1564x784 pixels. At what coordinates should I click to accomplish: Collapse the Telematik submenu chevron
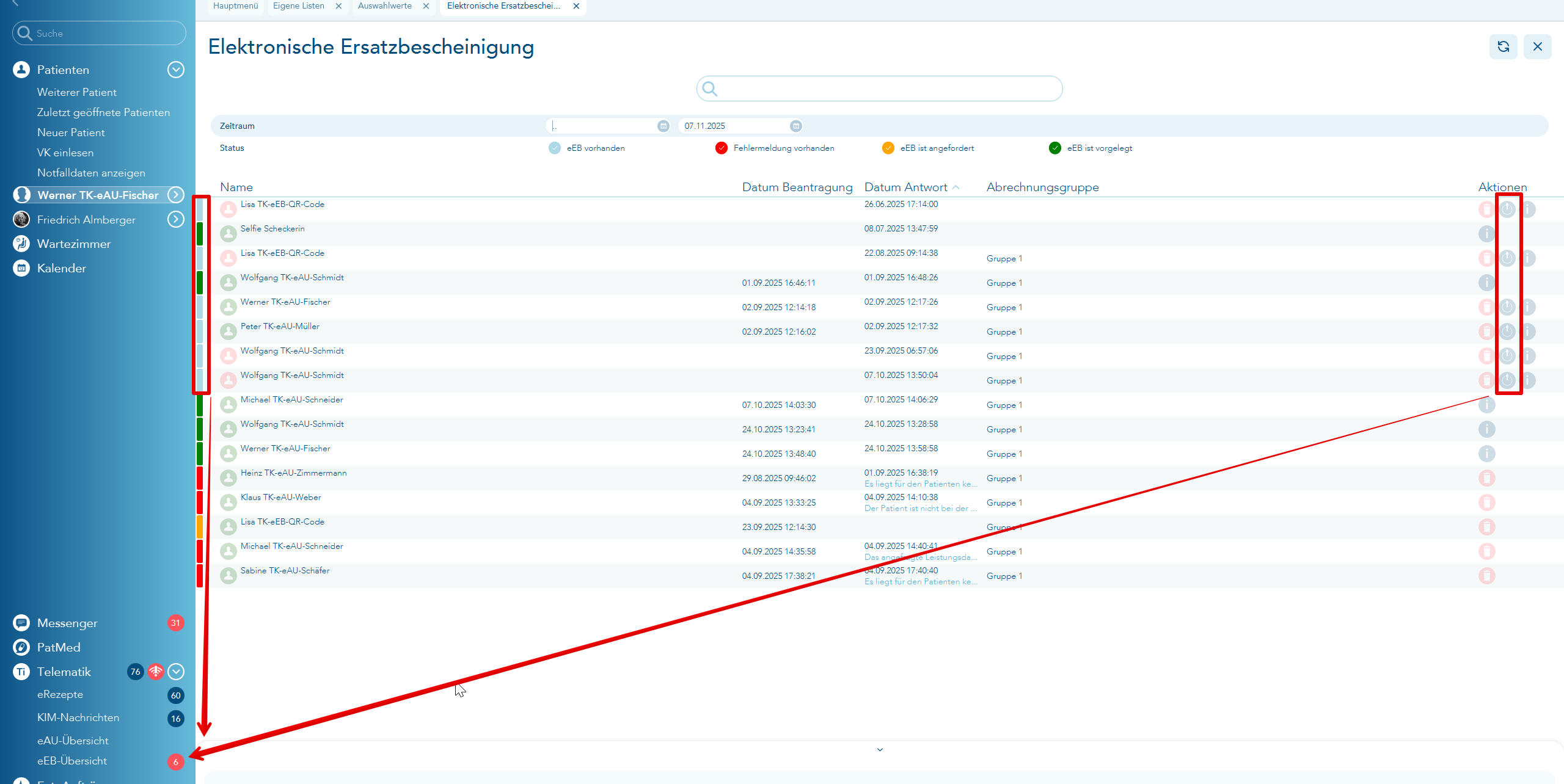(176, 672)
